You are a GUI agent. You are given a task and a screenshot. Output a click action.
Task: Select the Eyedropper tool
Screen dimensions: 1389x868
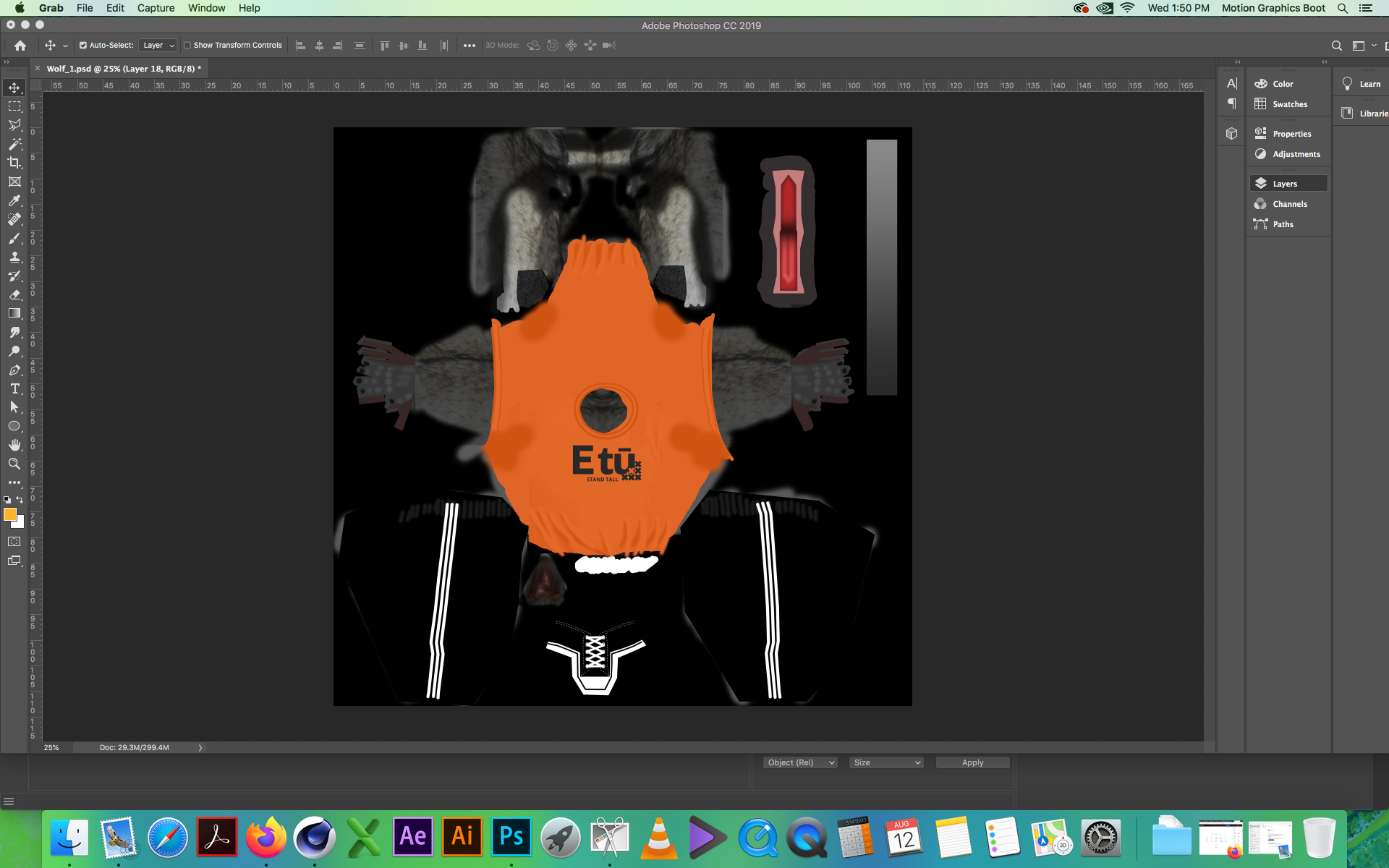point(14,200)
